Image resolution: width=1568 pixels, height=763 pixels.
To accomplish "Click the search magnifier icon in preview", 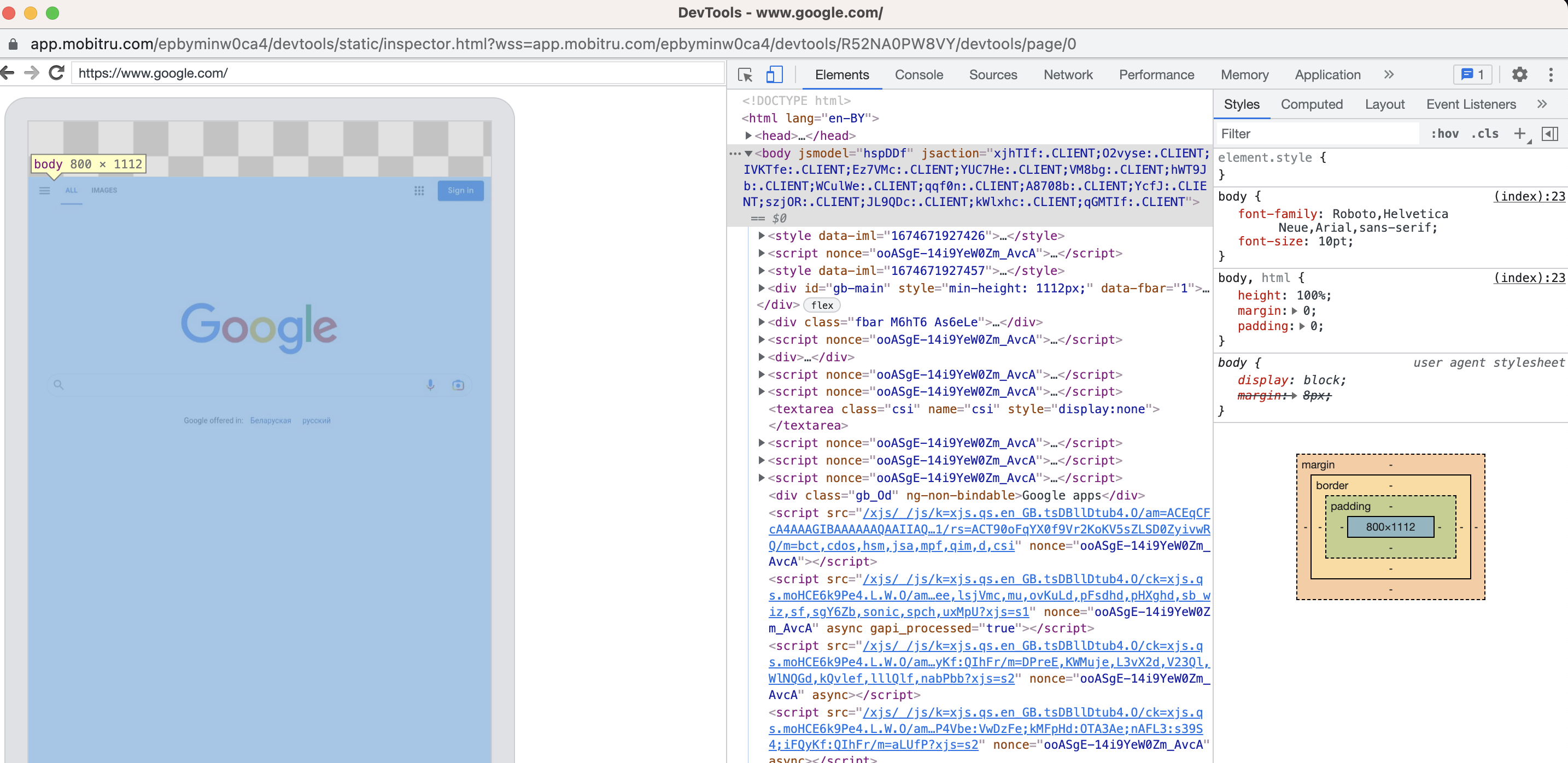I will click(x=58, y=385).
